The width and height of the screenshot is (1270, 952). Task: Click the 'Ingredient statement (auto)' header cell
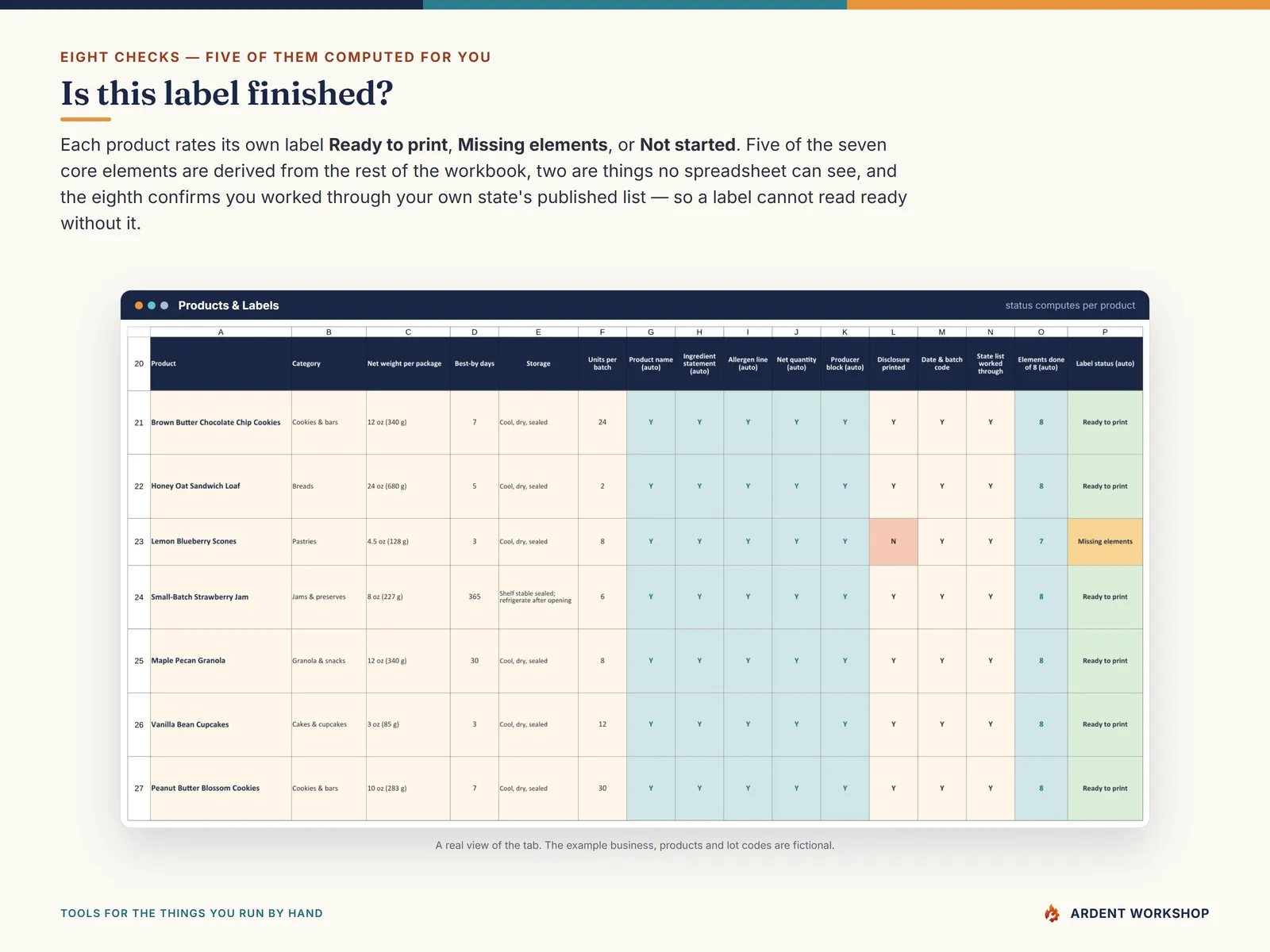coord(699,363)
